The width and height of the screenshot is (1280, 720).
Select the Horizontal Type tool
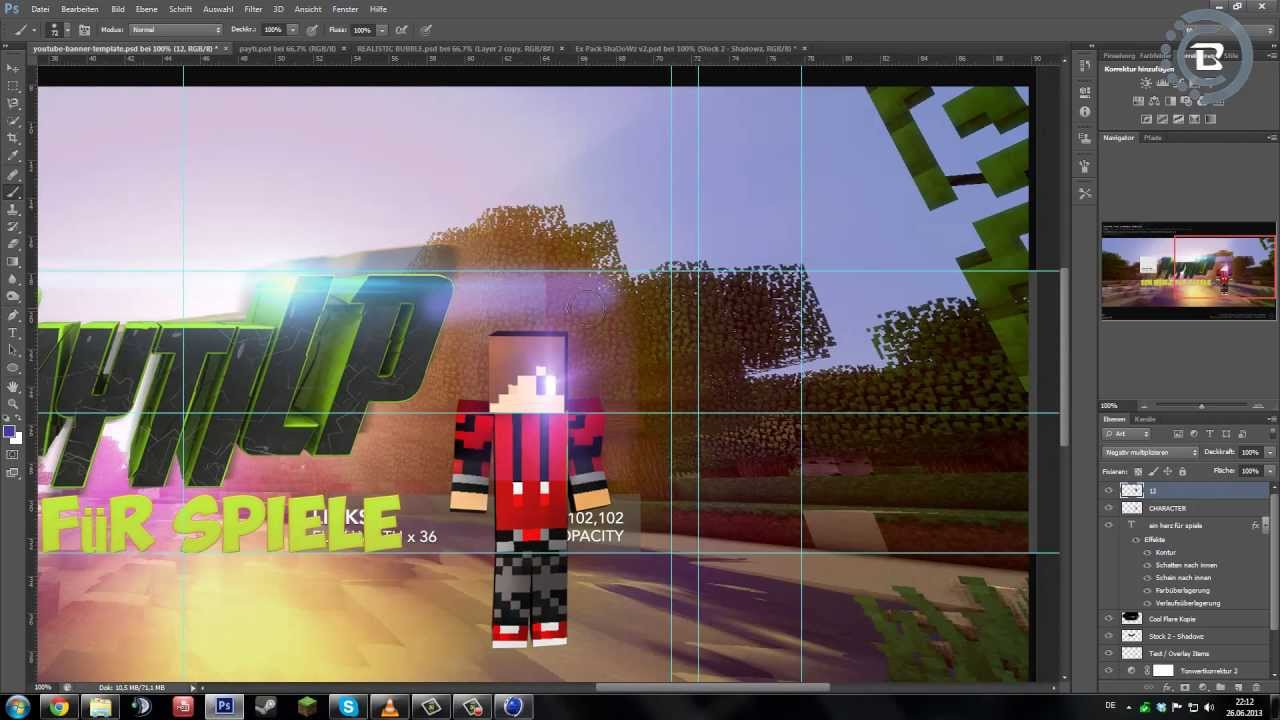tap(13, 332)
